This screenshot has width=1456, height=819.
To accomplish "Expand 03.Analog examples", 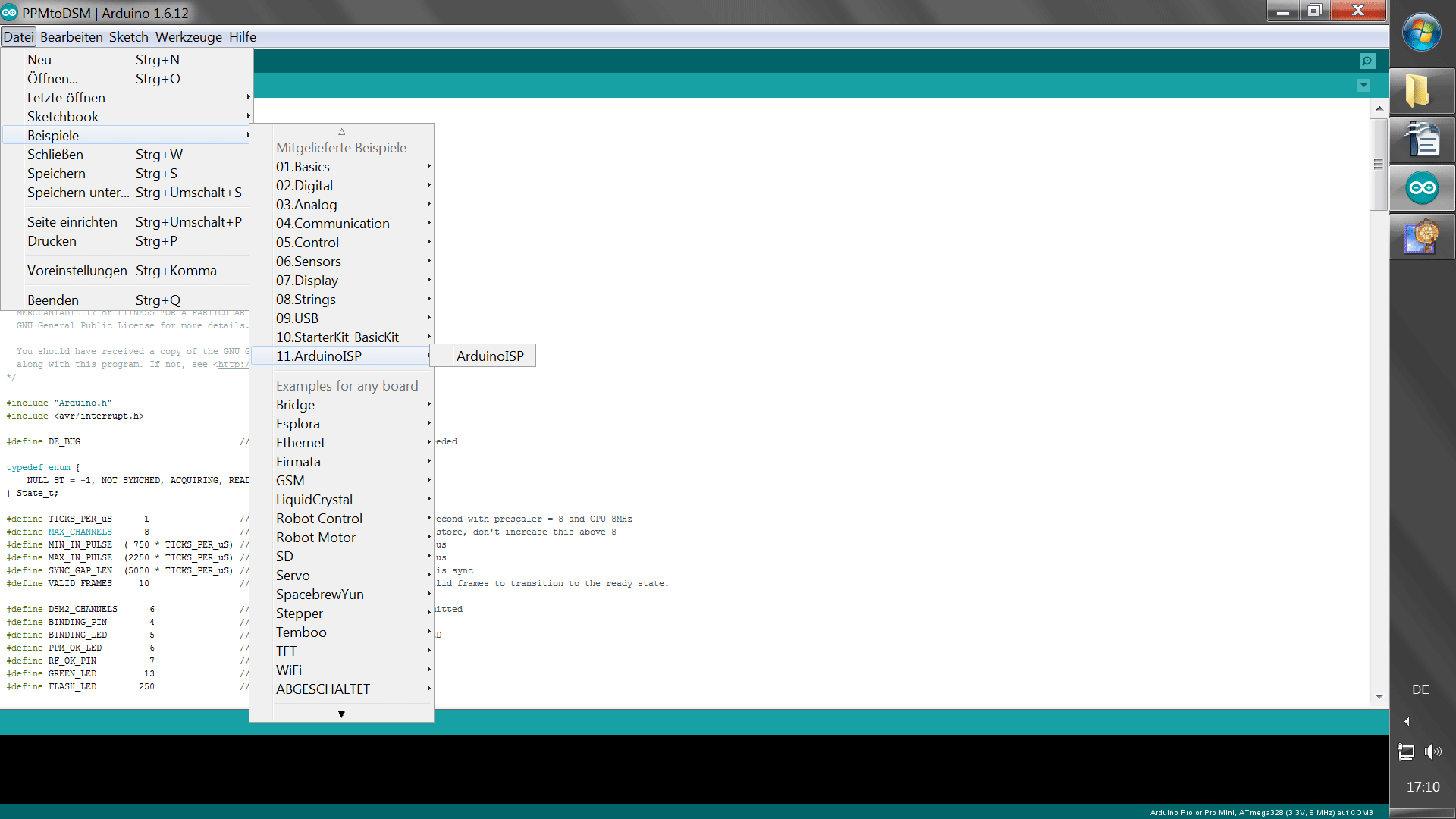I will point(341,205).
